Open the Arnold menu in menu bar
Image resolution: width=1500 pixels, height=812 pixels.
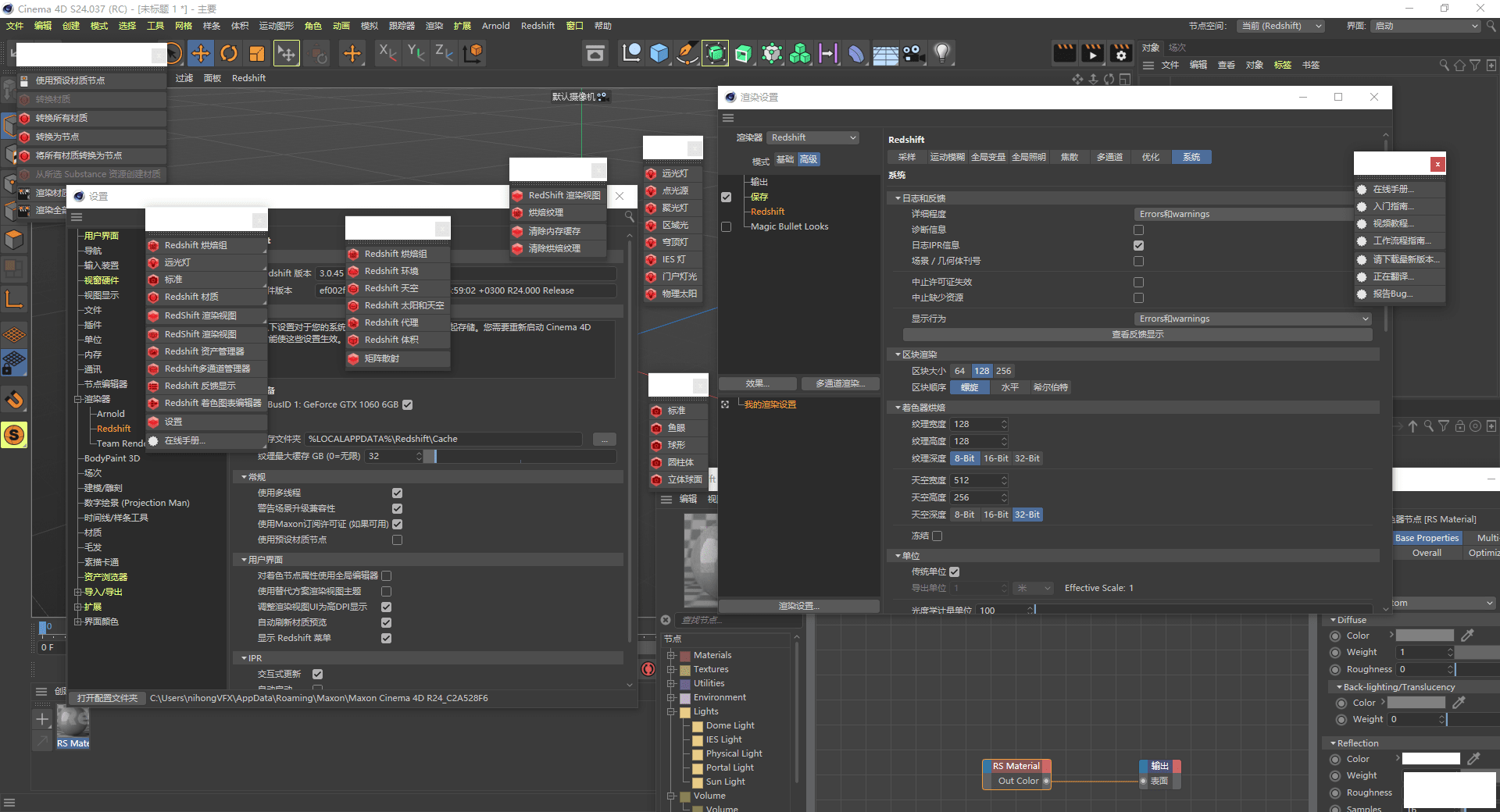(x=495, y=26)
